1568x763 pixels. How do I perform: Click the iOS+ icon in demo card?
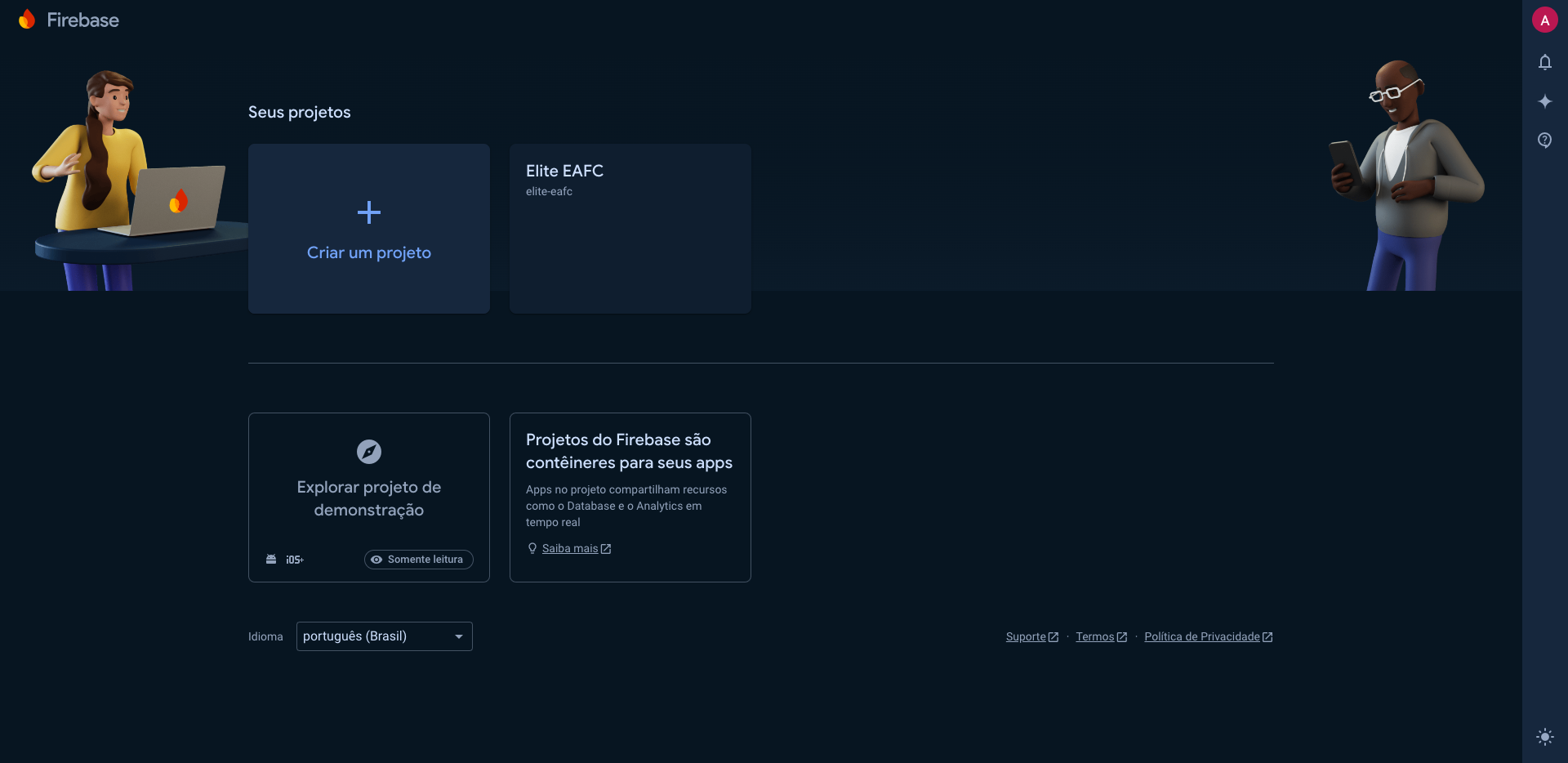(x=295, y=560)
